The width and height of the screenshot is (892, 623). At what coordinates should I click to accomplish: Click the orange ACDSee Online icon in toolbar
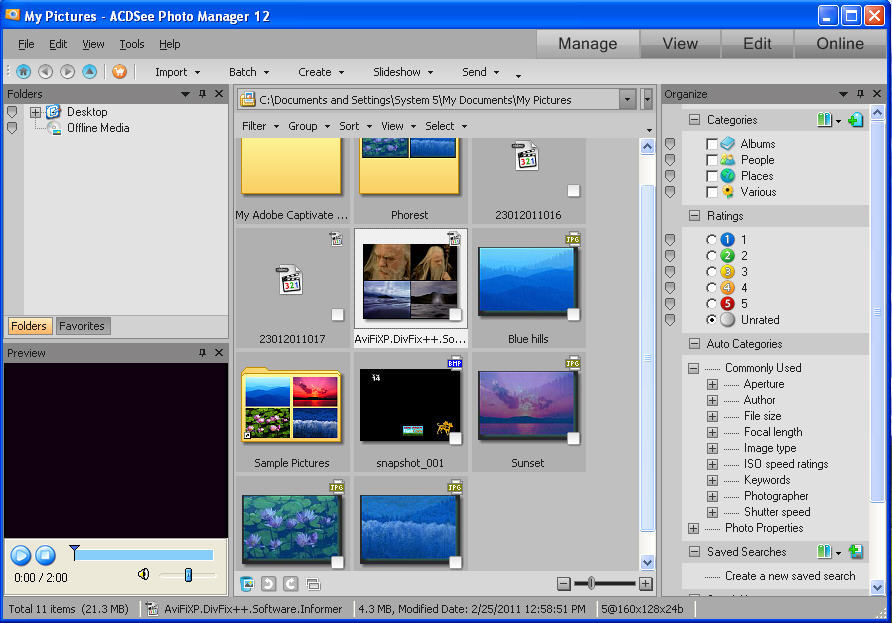tap(119, 72)
